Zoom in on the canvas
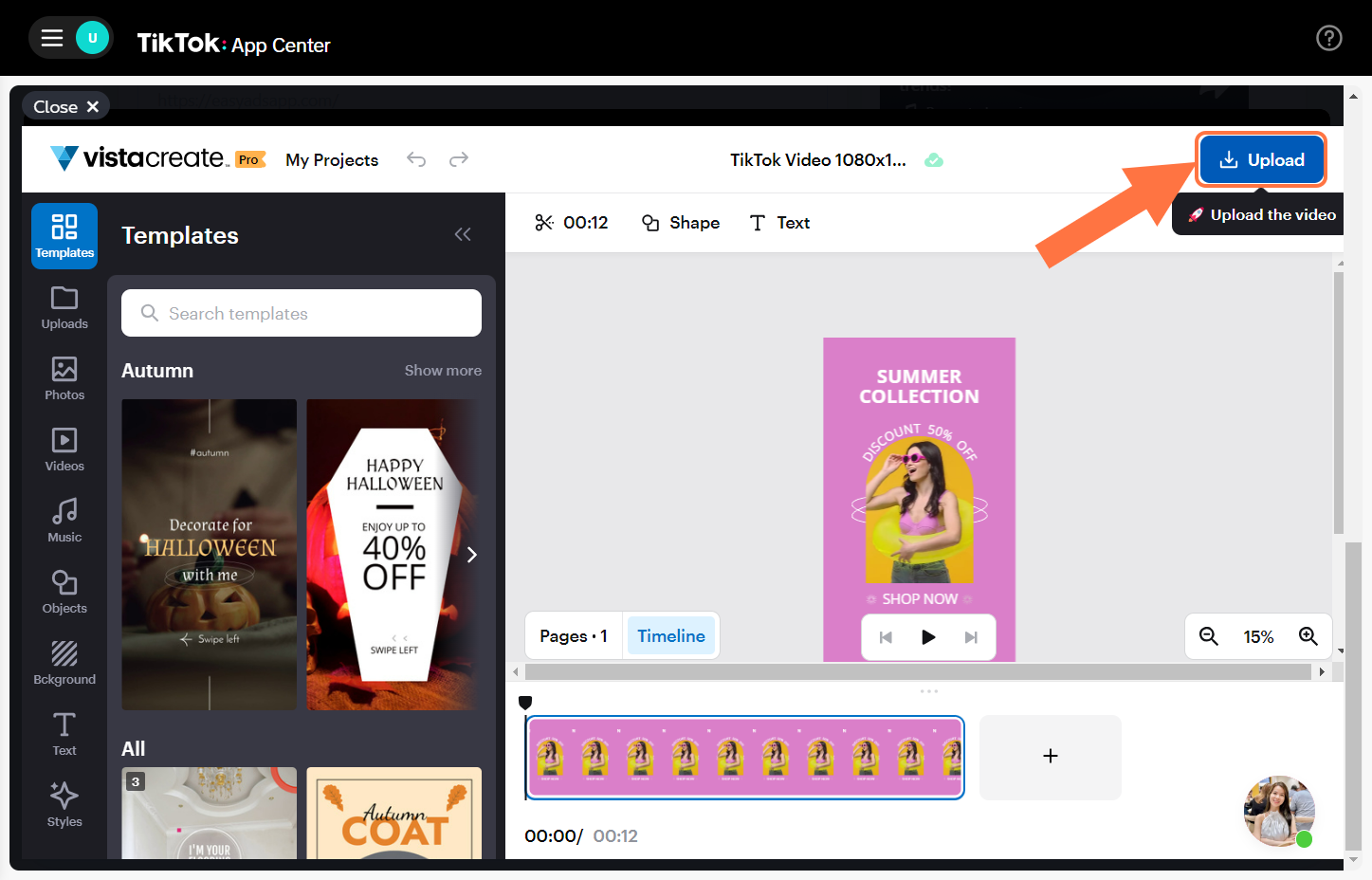 click(x=1308, y=636)
